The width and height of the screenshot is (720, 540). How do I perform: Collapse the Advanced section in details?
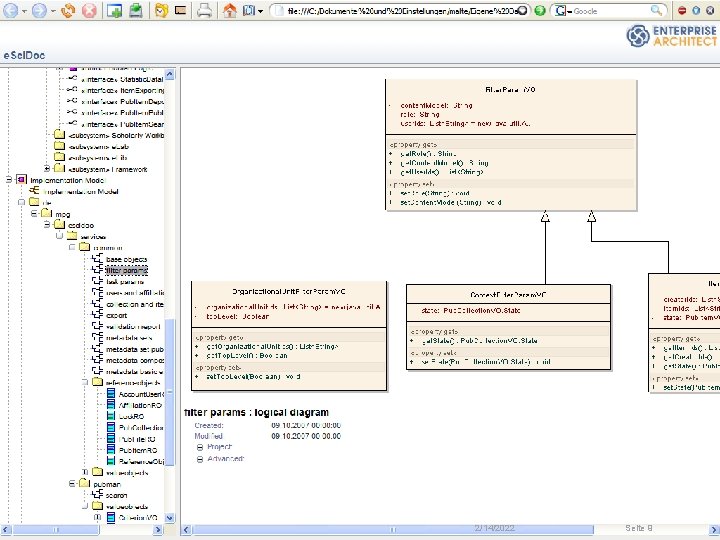[x=200, y=458]
